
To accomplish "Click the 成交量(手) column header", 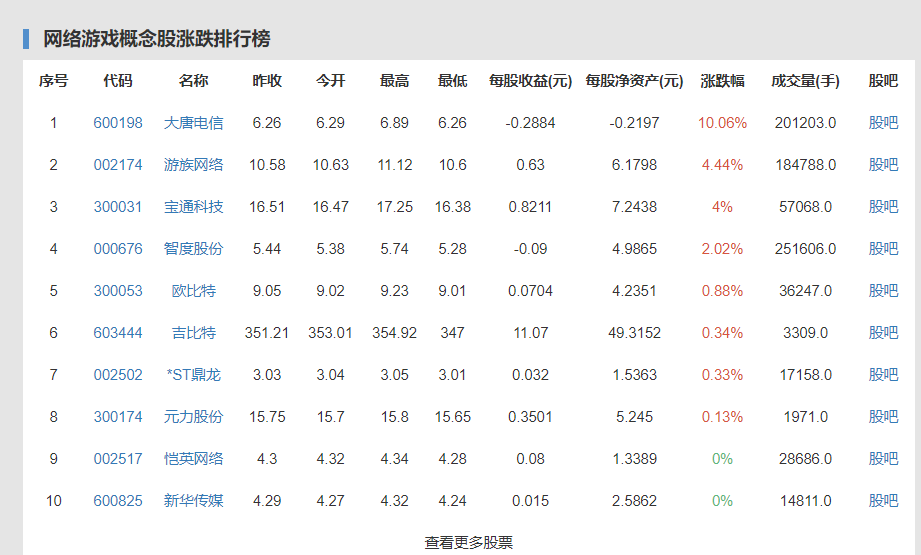I will click(x=805, y=81).
